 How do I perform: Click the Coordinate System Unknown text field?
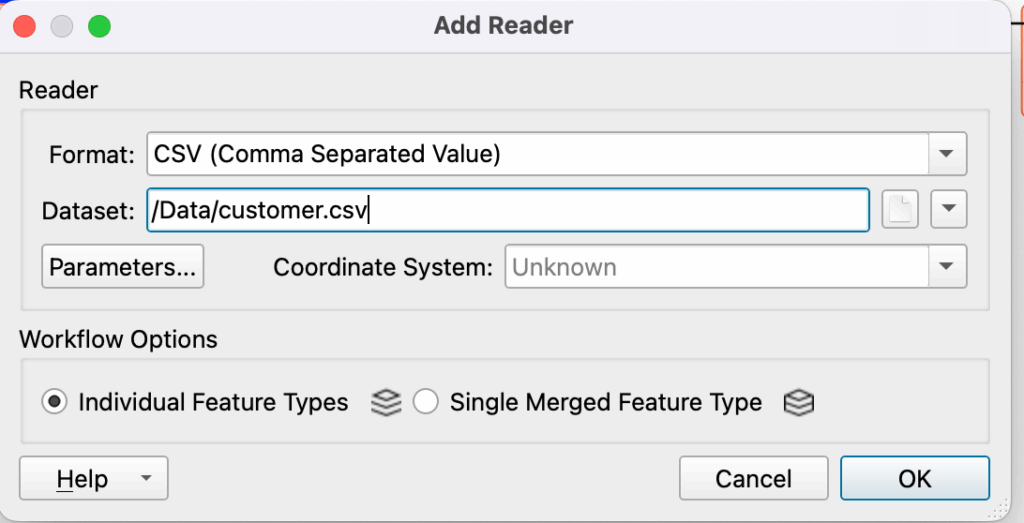coord(715,267)
